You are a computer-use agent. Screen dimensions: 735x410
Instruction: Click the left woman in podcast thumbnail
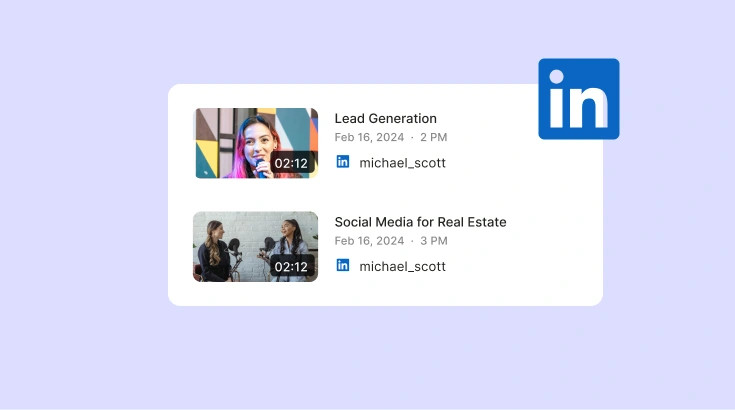point(214,252)
